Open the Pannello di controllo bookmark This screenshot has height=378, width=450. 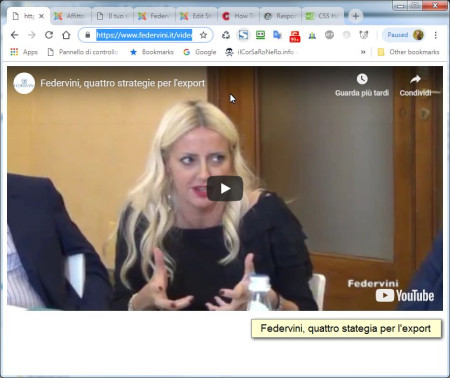click(83, 52)
